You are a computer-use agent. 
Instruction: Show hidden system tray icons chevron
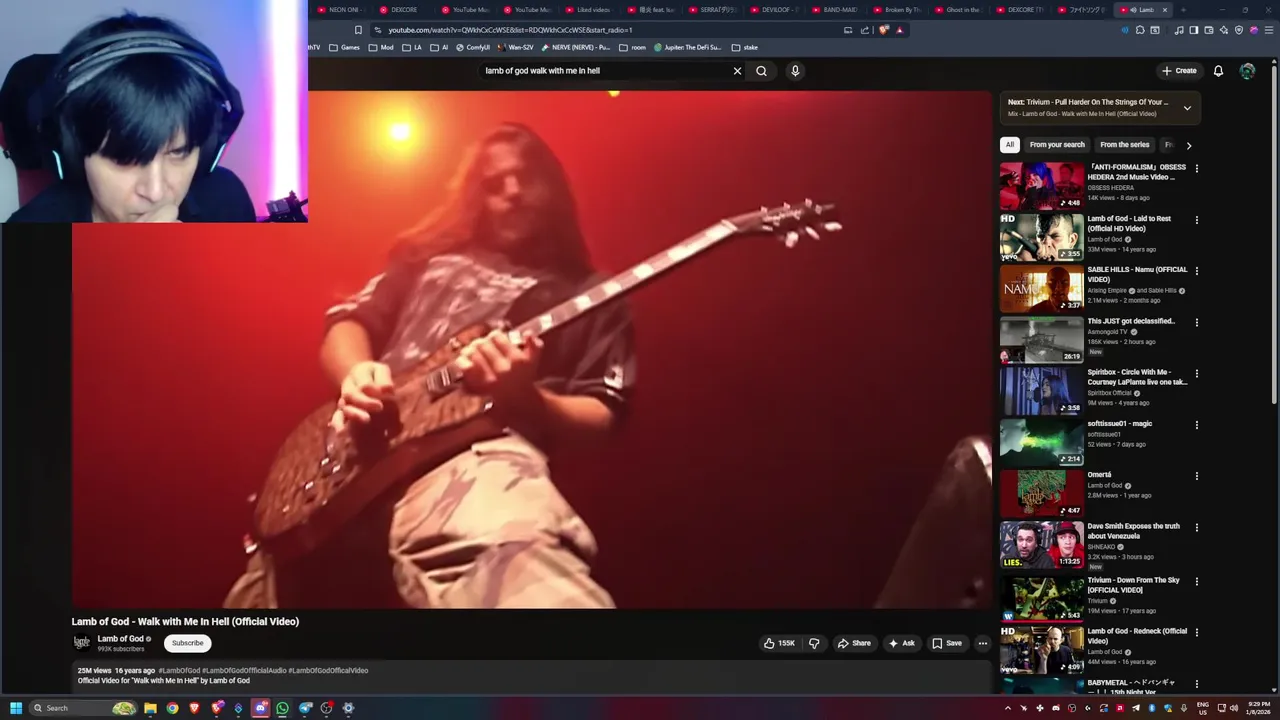pos(1007,708)
